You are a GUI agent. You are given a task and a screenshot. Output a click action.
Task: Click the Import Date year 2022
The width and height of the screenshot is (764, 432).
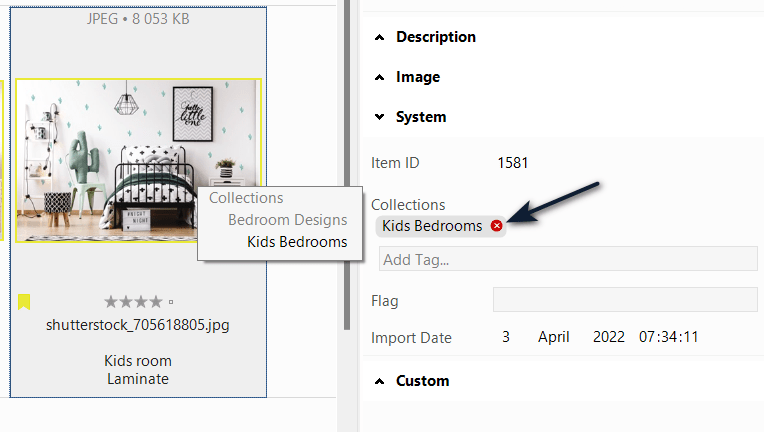[x=608, y=338]
